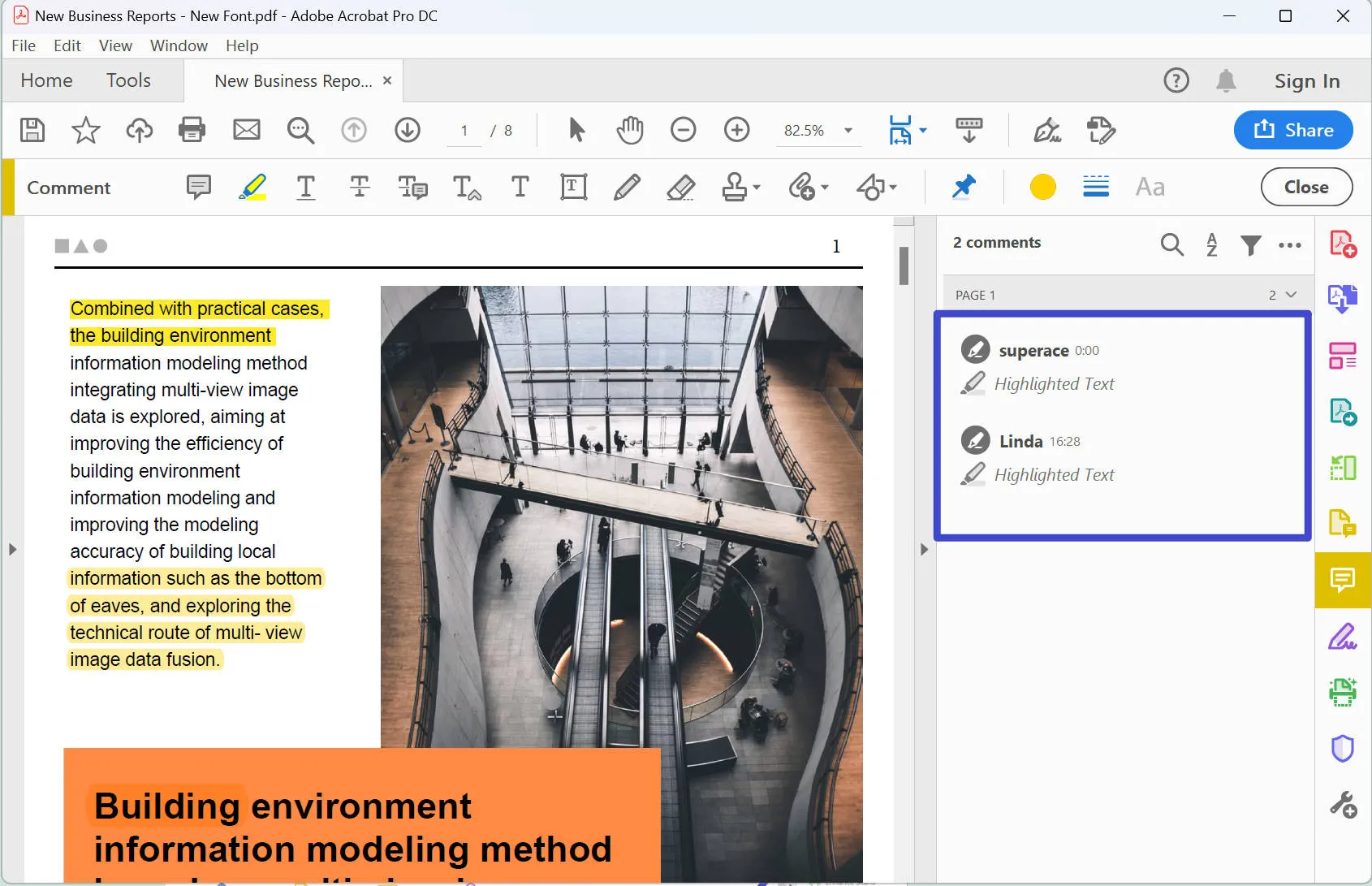Search comments with magnifier icon
The image size is (1372, 886).
click(x=1171, y=244)
